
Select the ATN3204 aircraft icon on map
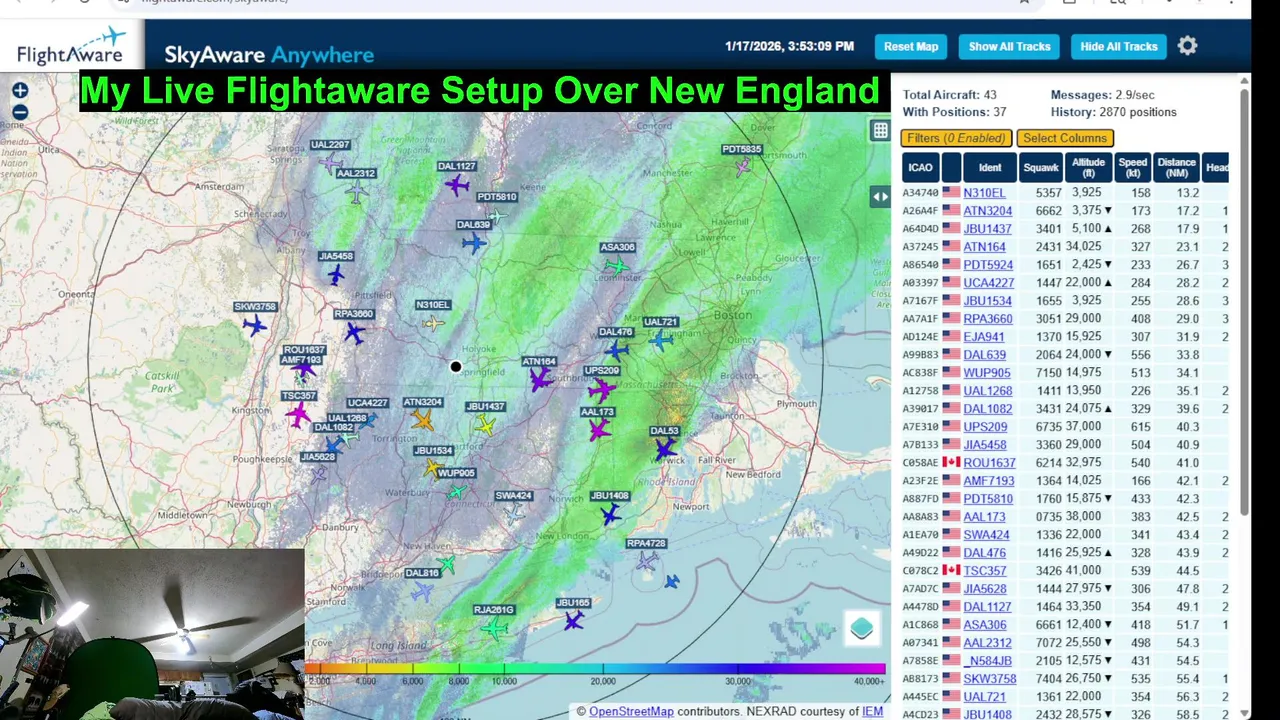tap(422, 421)
